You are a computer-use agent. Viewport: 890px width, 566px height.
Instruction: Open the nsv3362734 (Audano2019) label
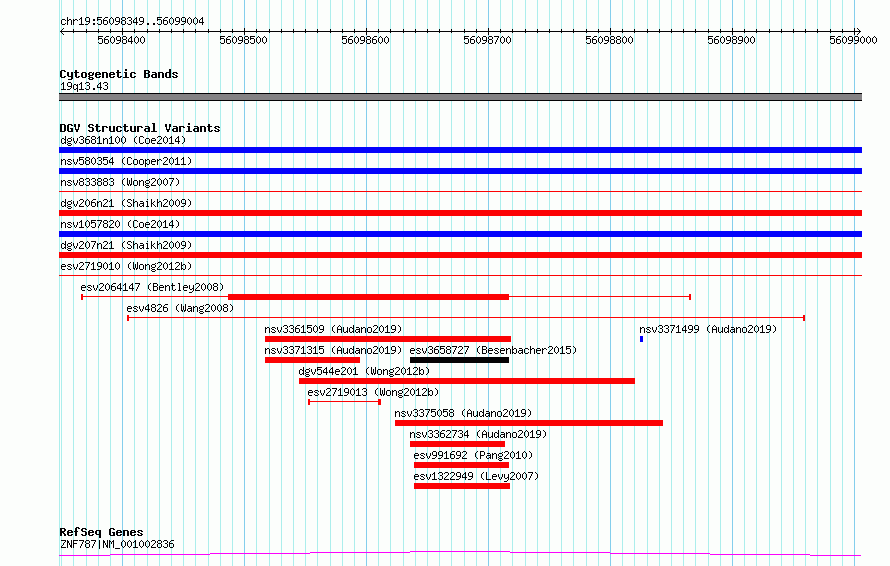478,434
